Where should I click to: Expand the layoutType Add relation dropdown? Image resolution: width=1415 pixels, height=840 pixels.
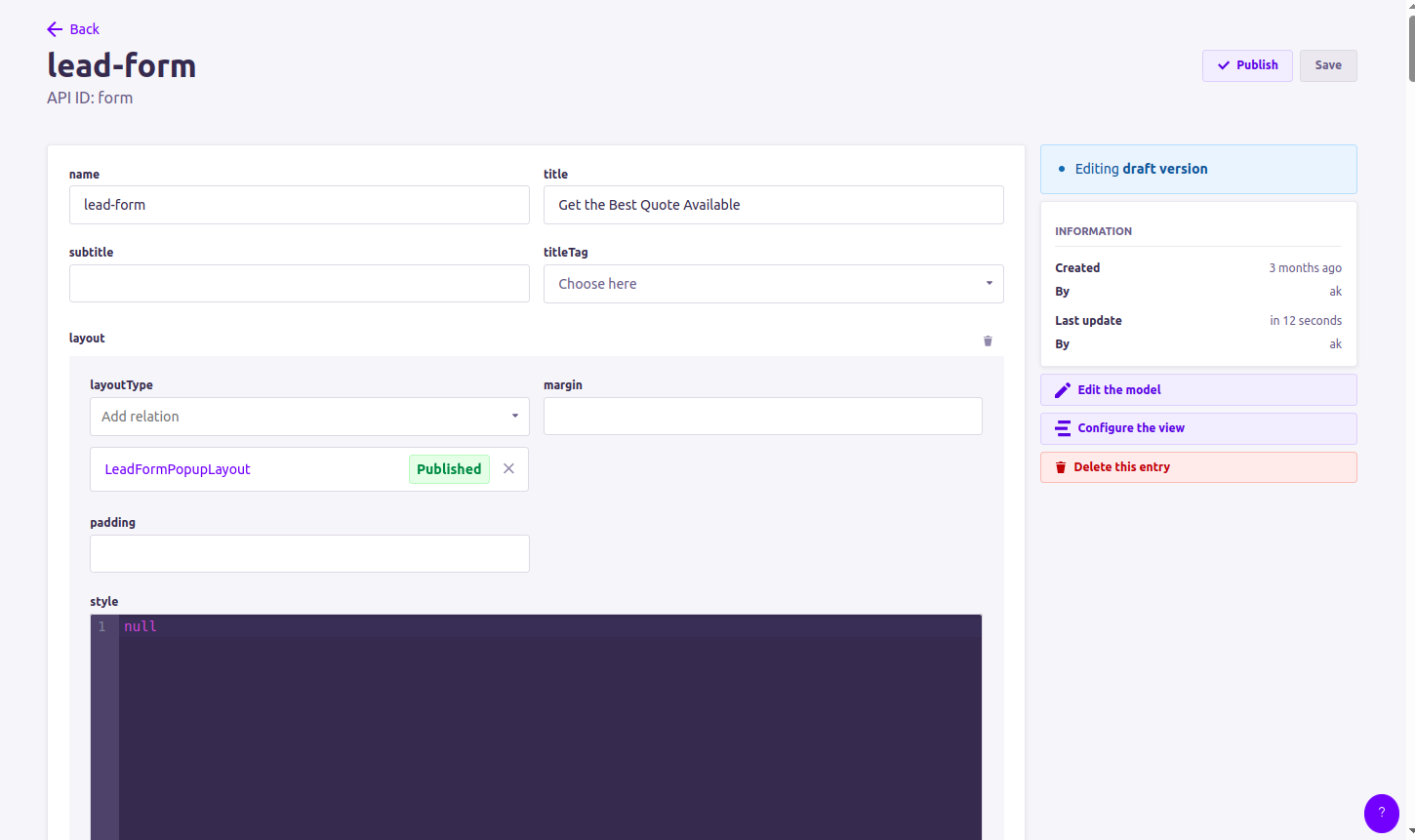(309, 417)
